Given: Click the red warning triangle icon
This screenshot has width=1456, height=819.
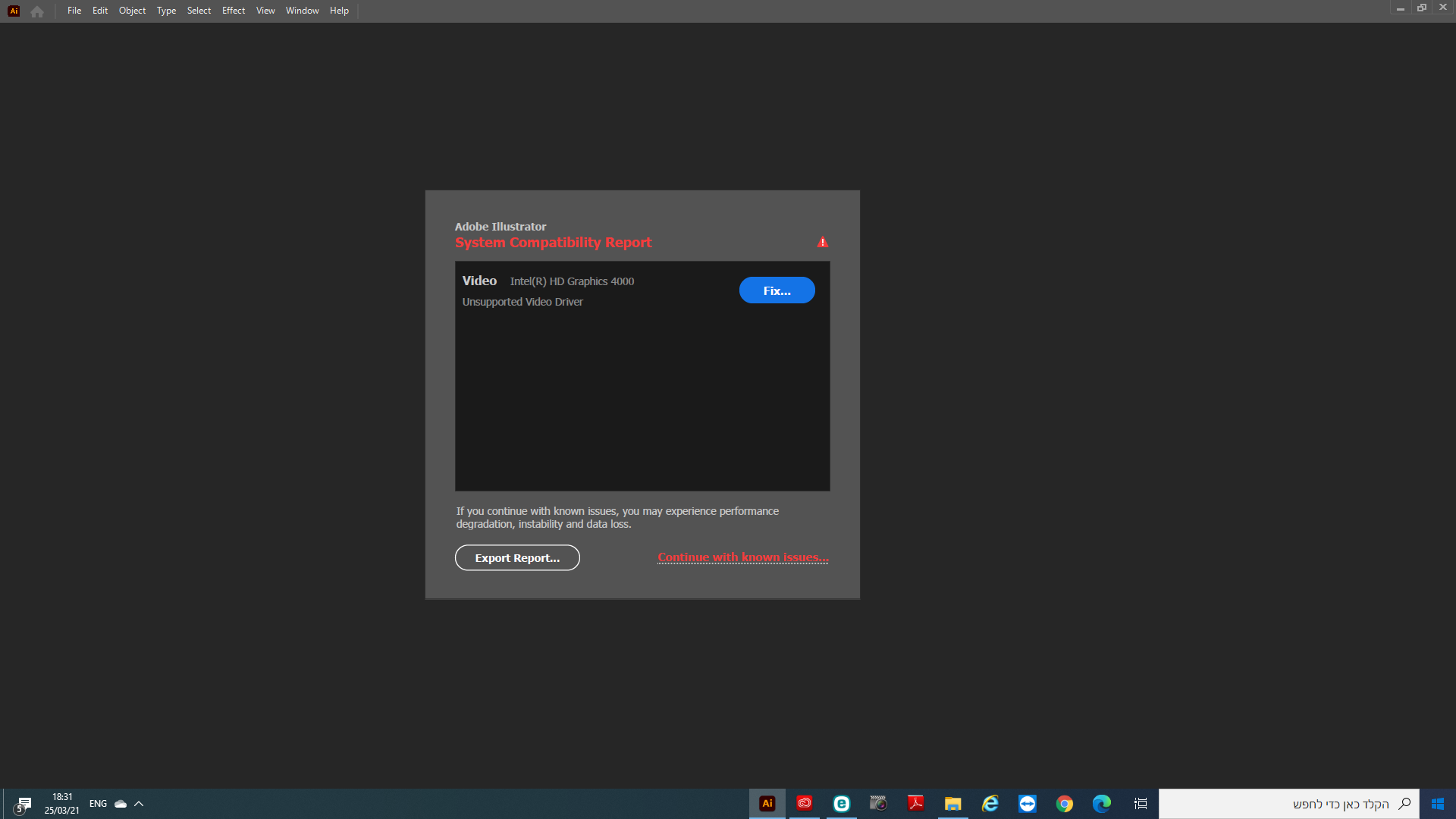Looking at the screenshot, I should (x=823, y=242).
